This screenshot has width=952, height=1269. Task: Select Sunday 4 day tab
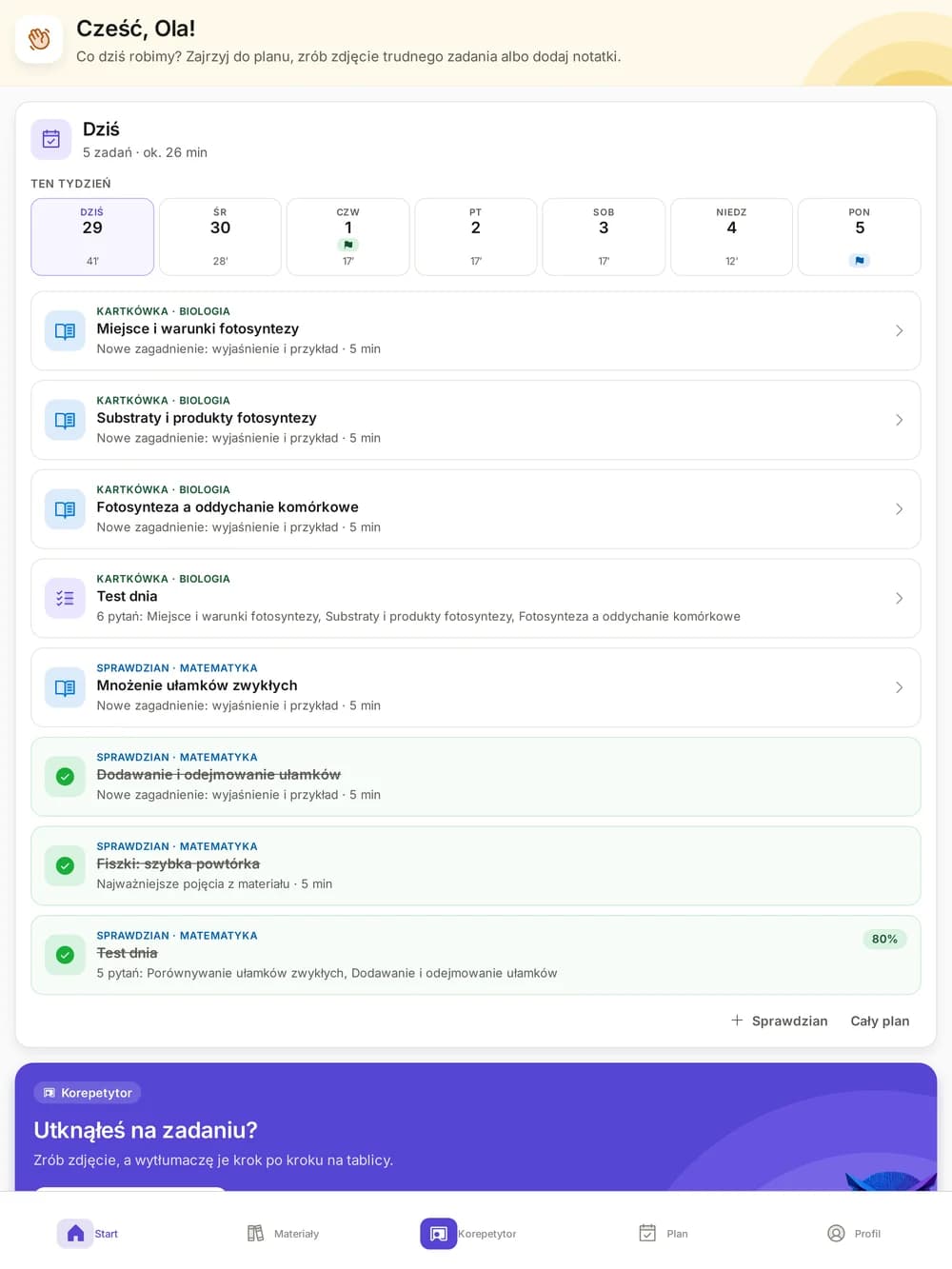click(x=731, y=237)
